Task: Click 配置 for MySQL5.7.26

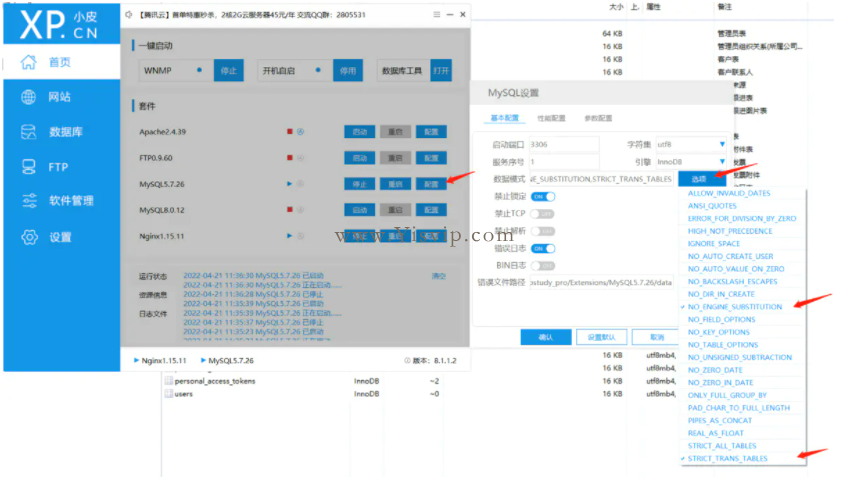Action: 431,184
